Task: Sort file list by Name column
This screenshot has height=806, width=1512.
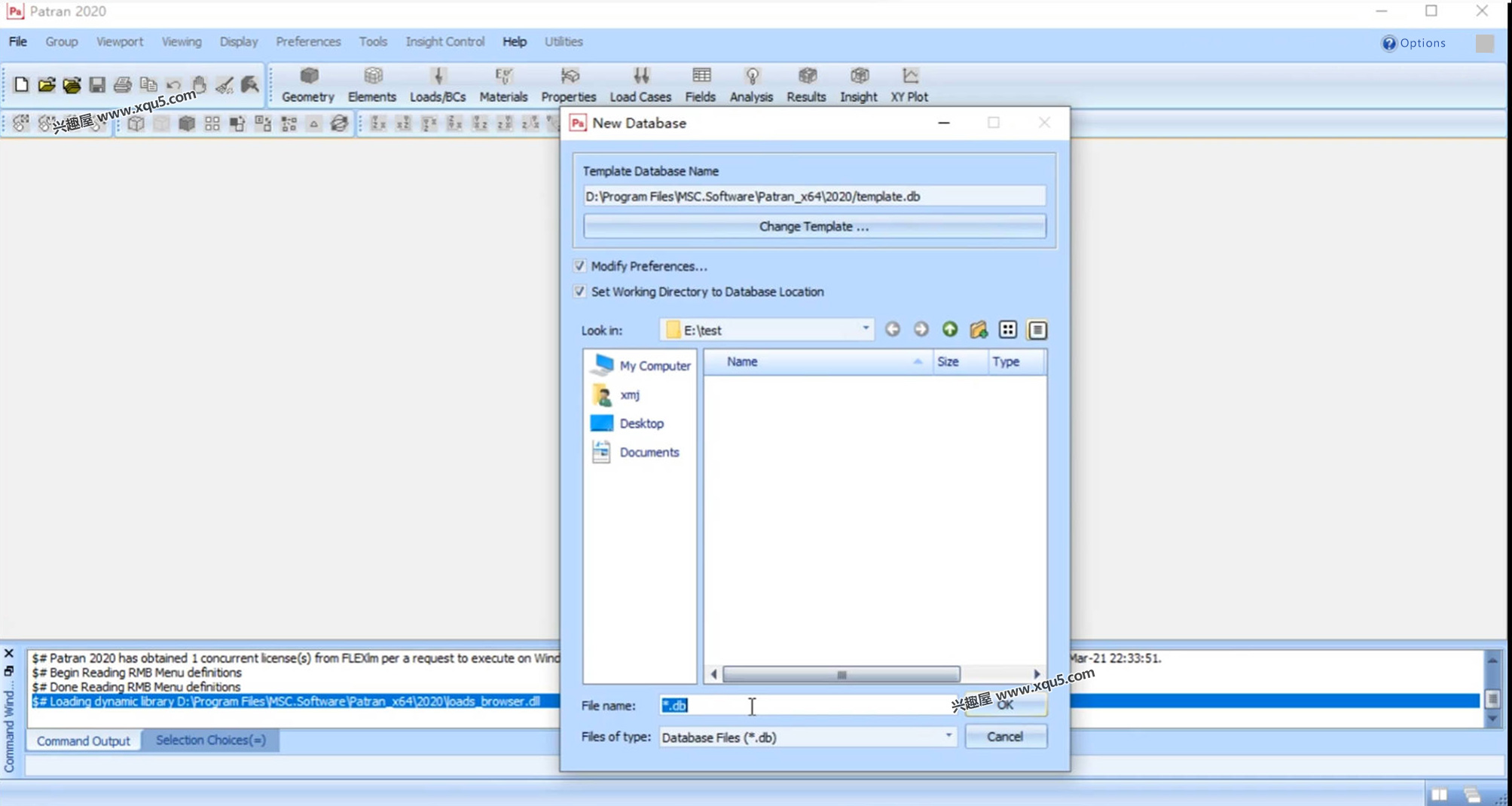Action: pyautogui.click(x=818, y=362)
